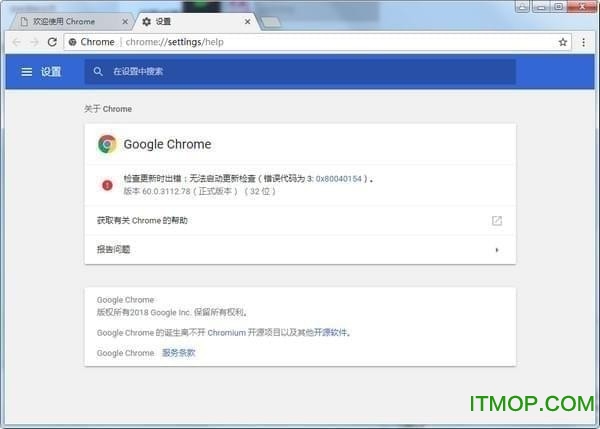Open the Chromium link
The width and height of the screenshot is (600, 429).
coord(226,333)
